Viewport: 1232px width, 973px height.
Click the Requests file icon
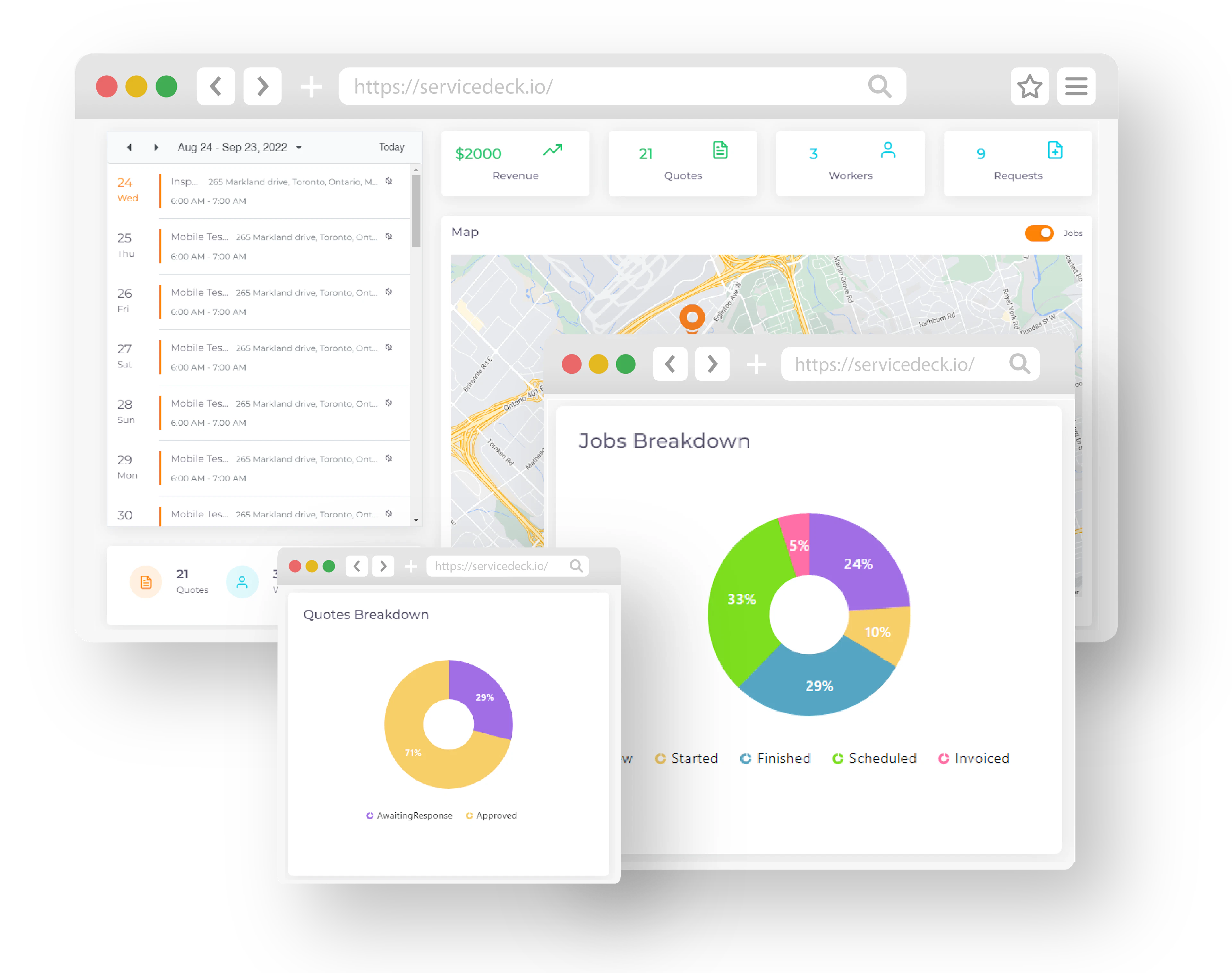click(x=1055, y=150)
